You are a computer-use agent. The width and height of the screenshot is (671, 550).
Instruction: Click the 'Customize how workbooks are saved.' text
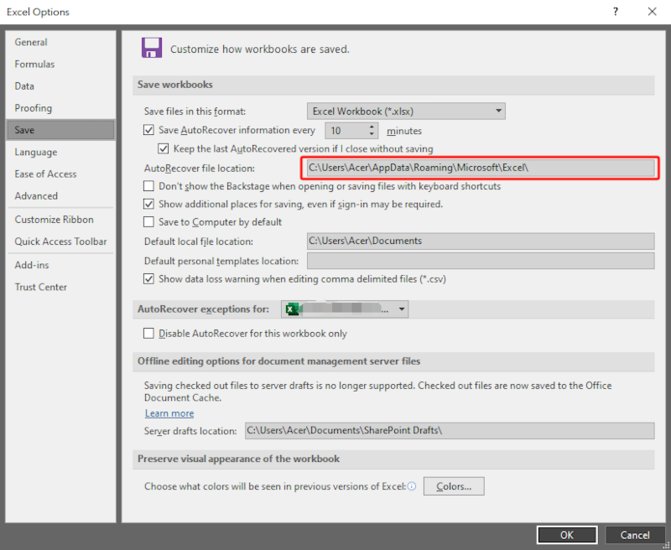pos(260,49)
